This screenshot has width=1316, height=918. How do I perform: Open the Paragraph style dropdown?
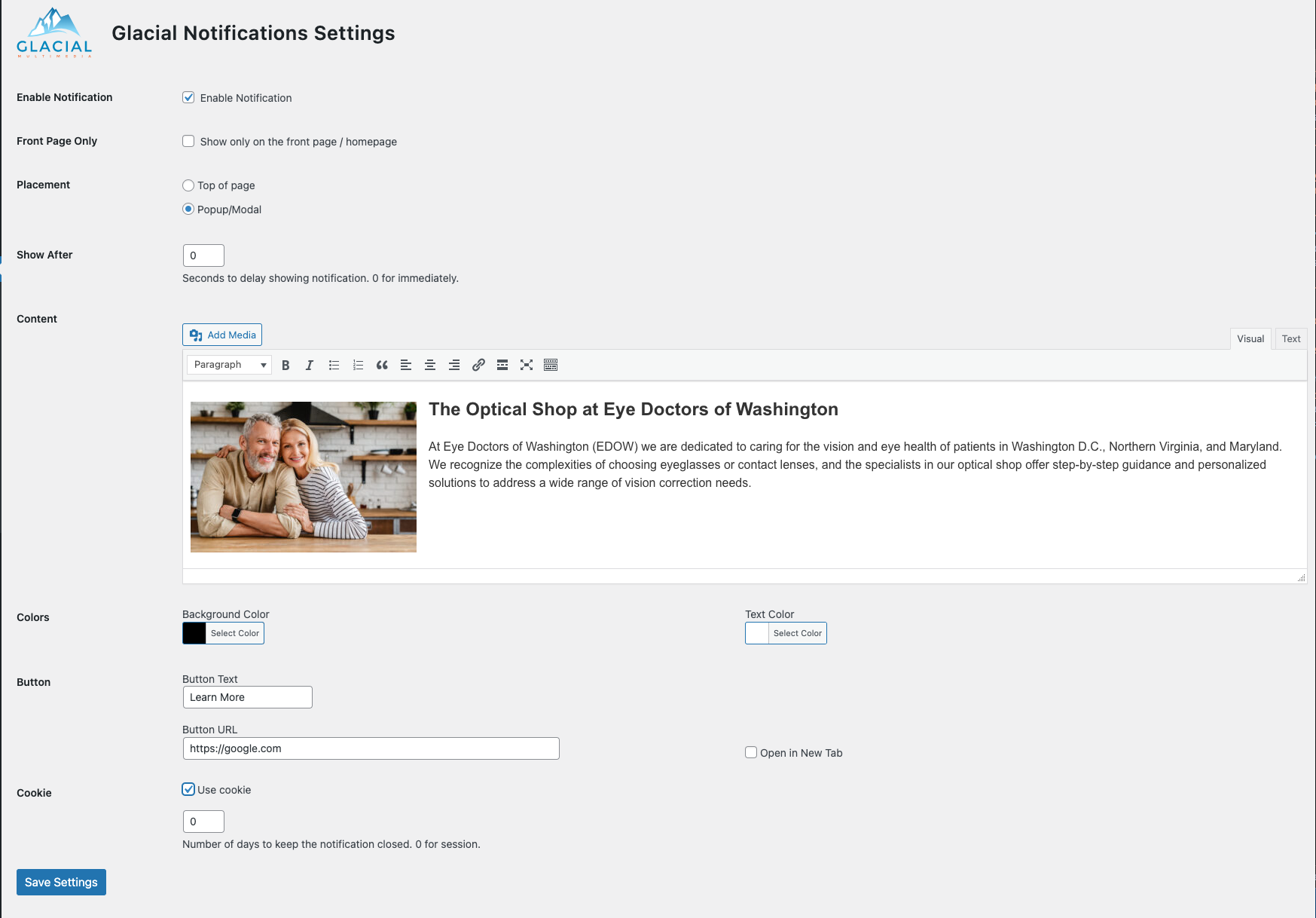(228, 364)
